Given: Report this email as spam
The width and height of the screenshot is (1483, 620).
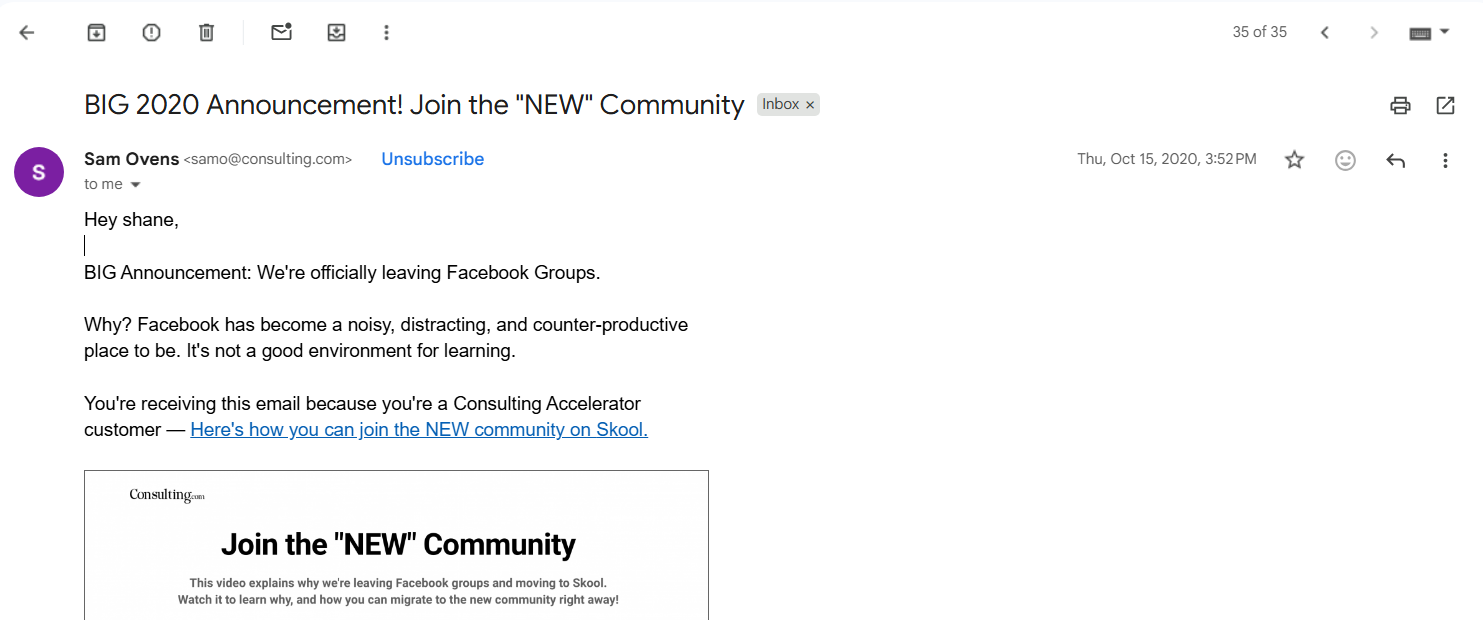Looking at the screenshot, I should (x=151, y=33).
